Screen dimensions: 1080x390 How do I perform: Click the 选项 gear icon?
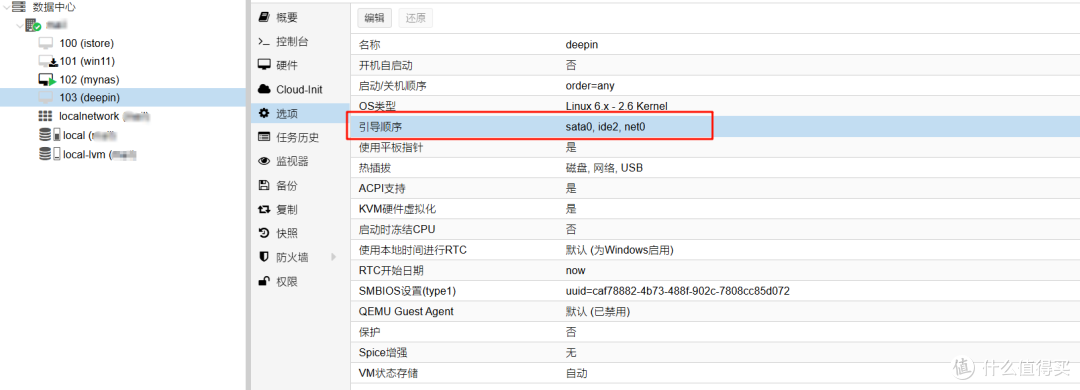click(263, 113)
